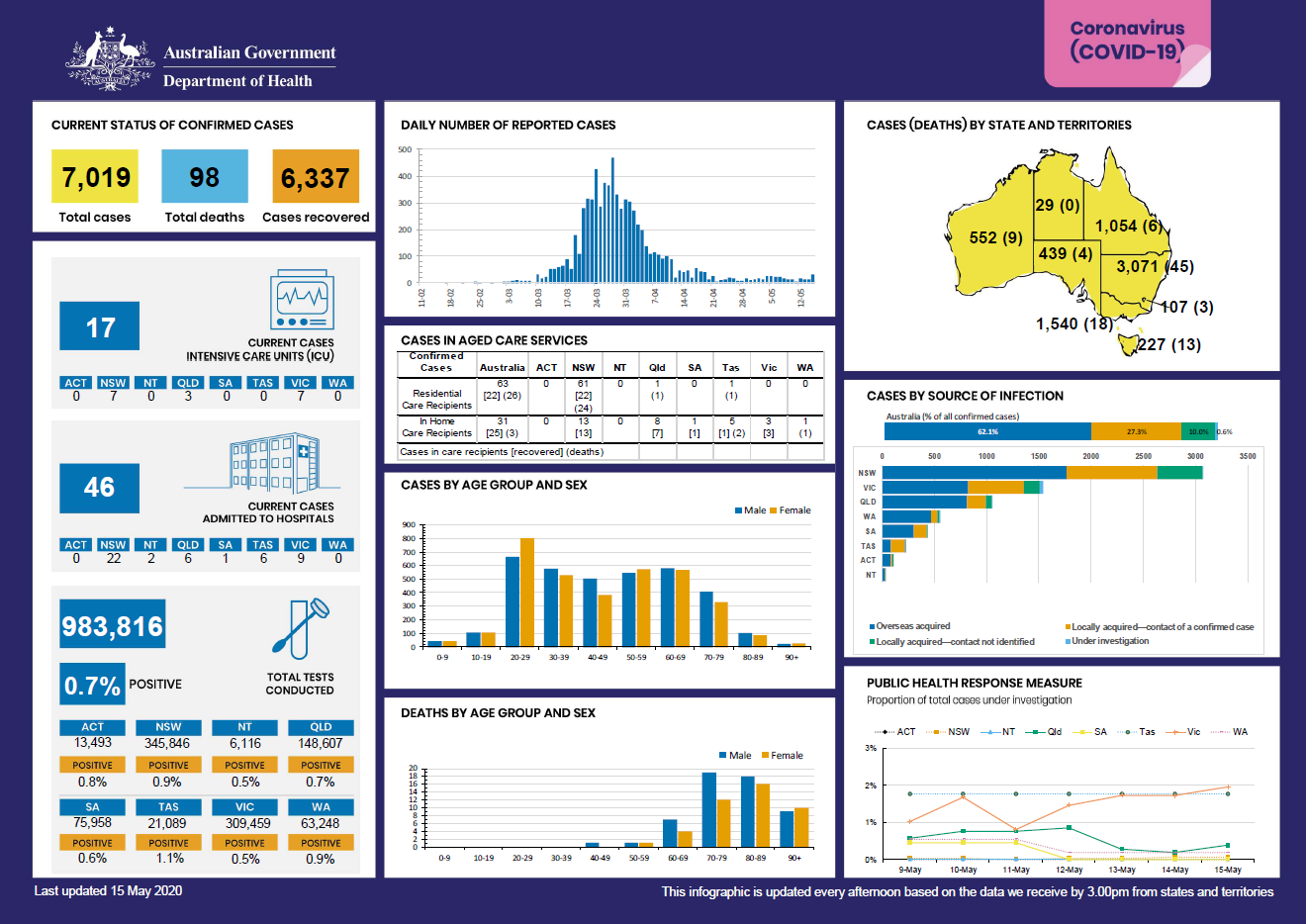This screenshot has height=924, width=1306.
Task: Click the 0.7% positive rate box
Action: click(x=92, y=684)
